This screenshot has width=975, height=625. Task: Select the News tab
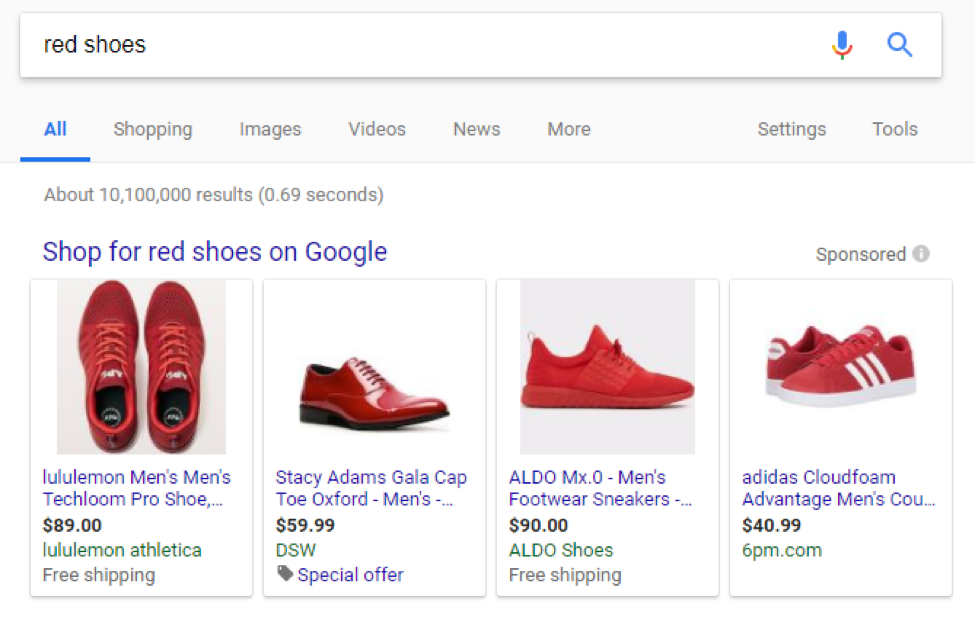click(475, 129)
